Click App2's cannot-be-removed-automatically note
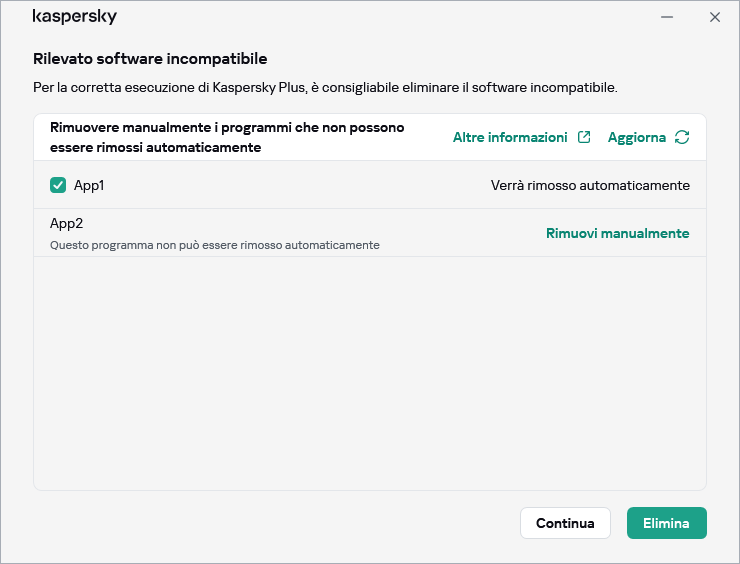 (214, 245)
